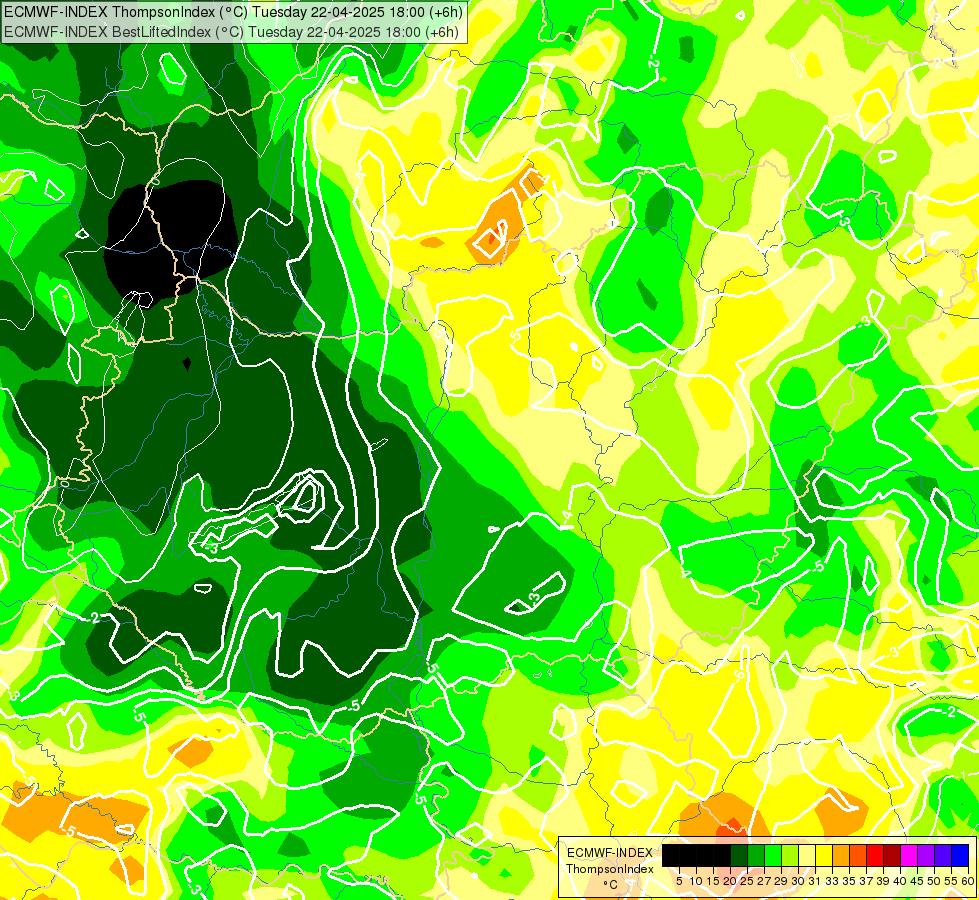This screenshot has height=900, width=979.
Task: Select the bright red legend swatch (37–39)
Action: point(875,855)
